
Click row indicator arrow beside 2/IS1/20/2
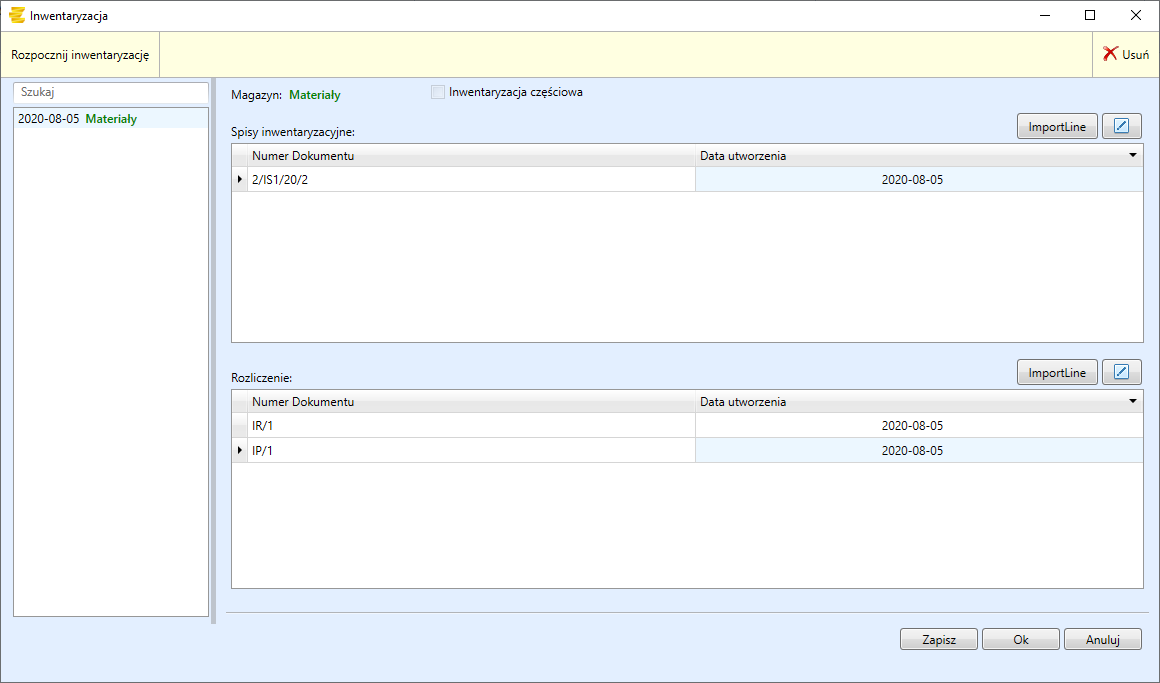pos(240,180)
